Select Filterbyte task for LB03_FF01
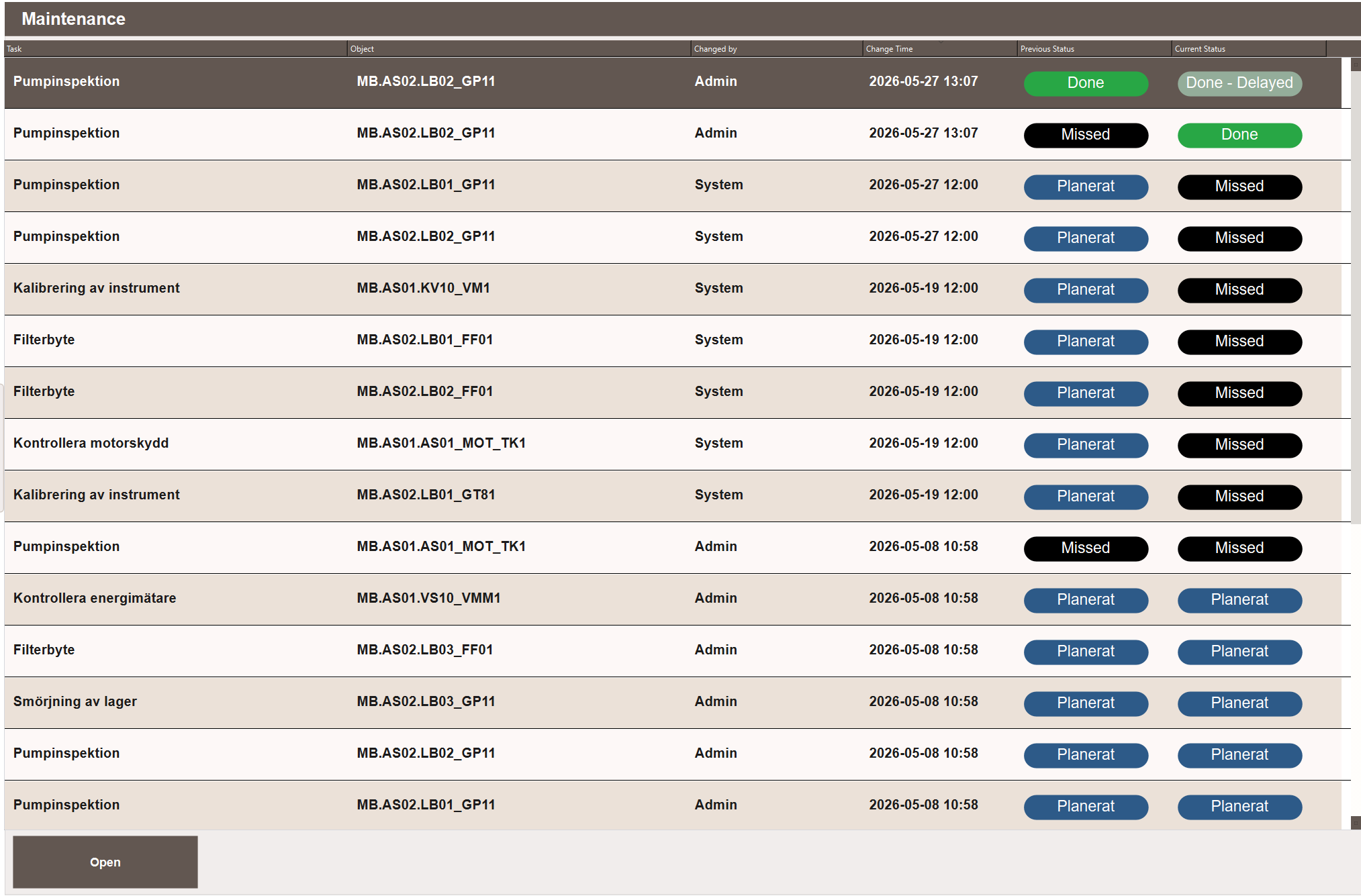Image resolution: width=1361 pixels, height=896 pixels. [x=44, y=650]
